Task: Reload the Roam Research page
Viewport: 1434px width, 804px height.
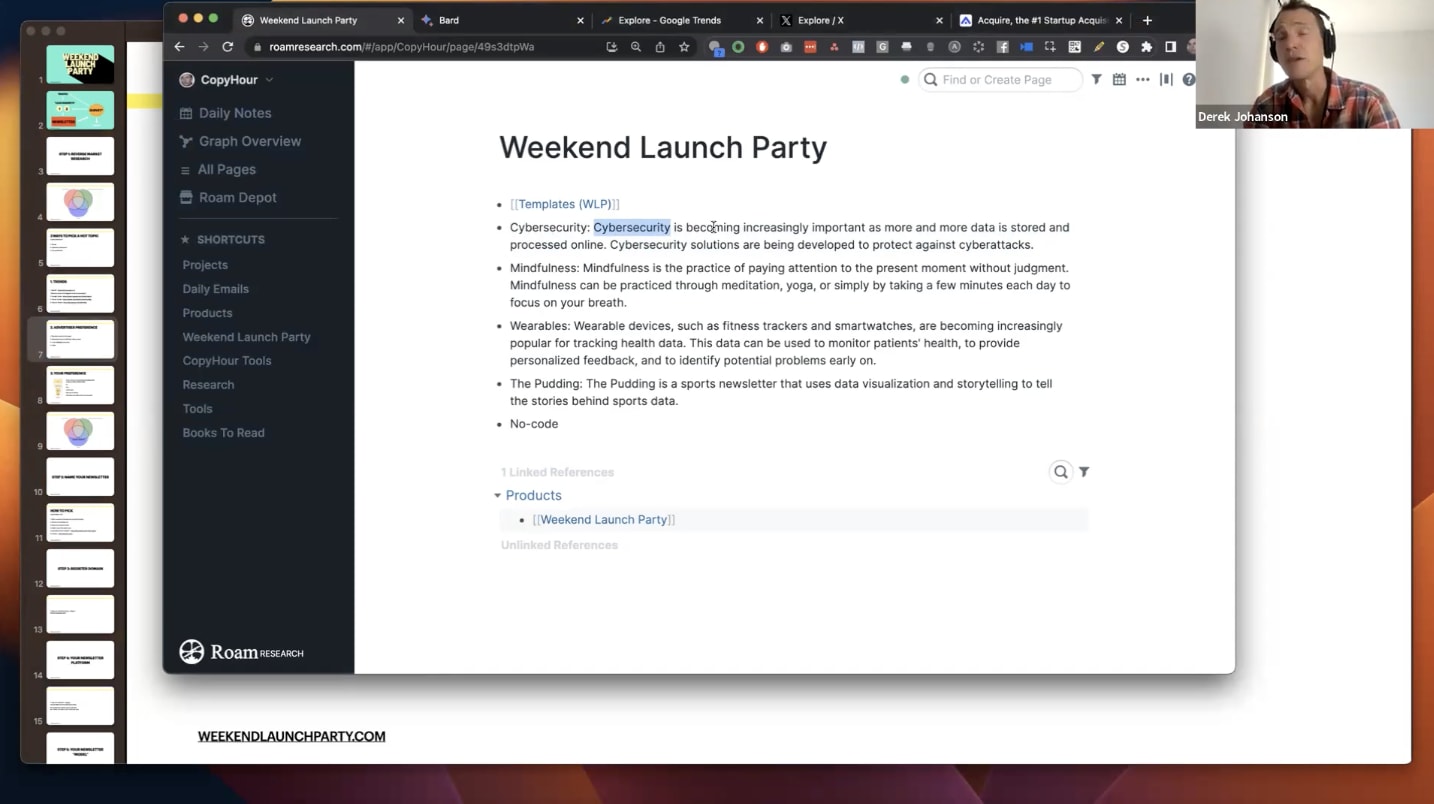Action: [227, 47]
